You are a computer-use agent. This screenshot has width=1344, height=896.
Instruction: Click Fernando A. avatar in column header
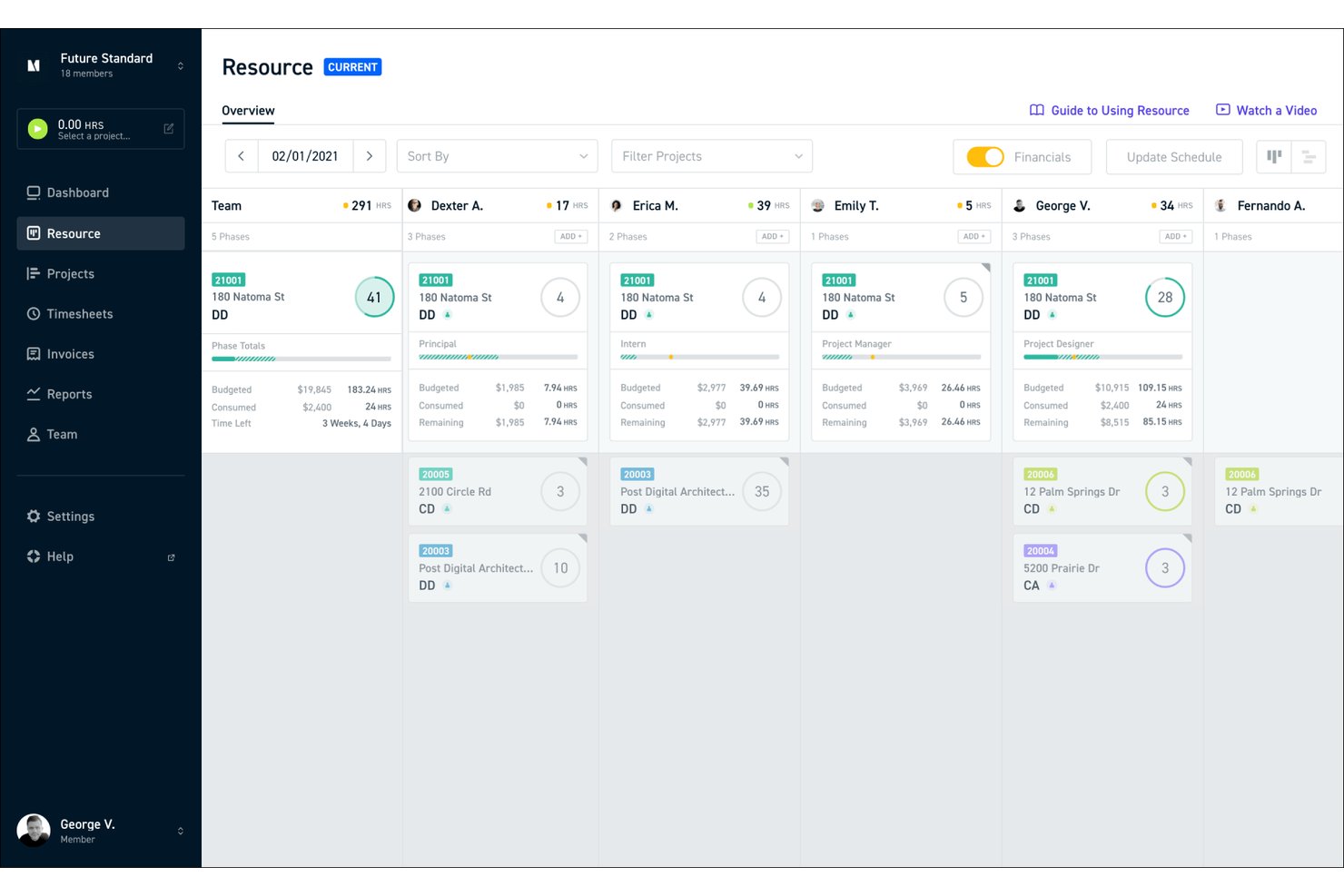point(1221,205)
